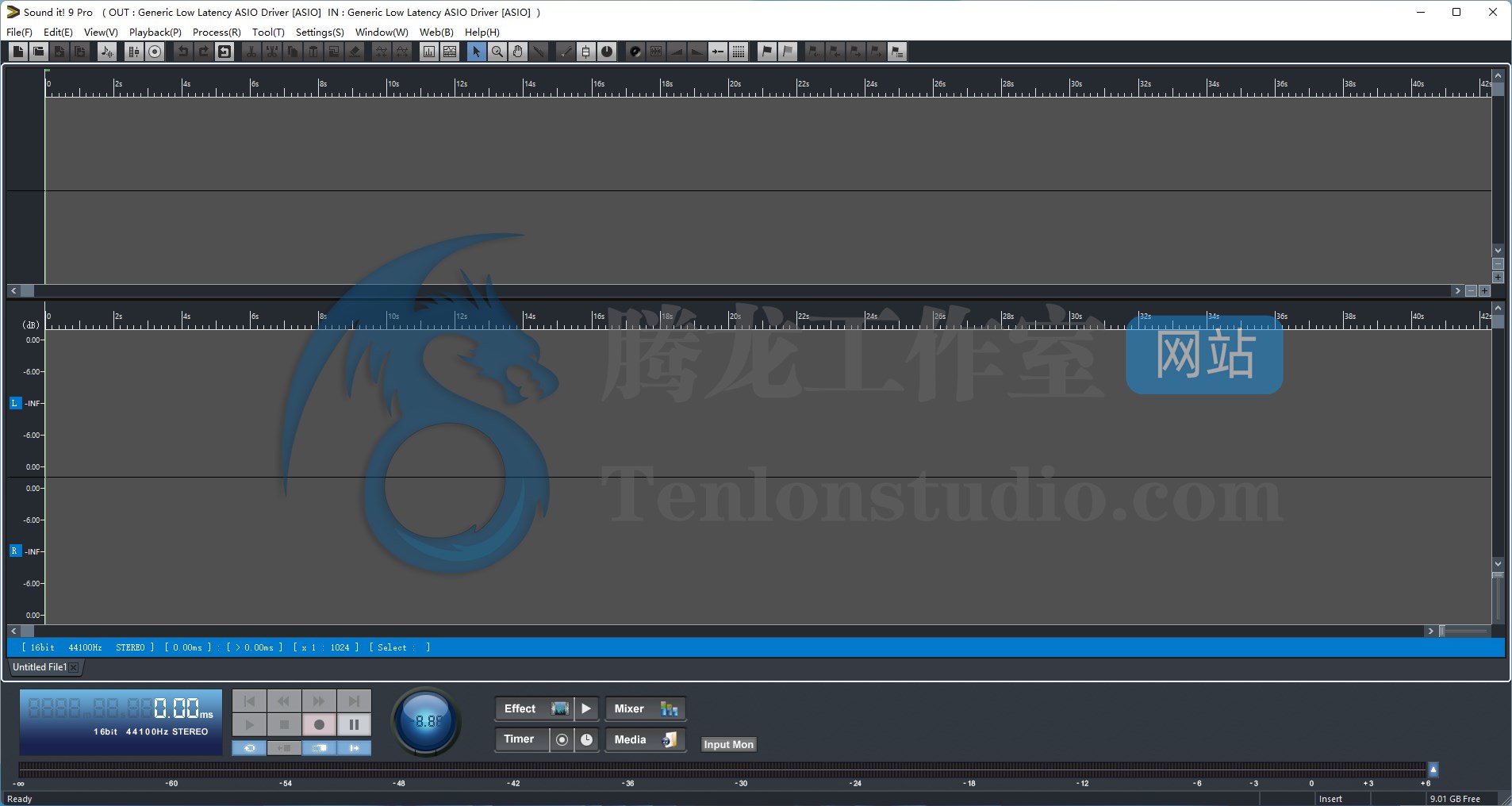Screen dimensions: 1512x806
Task: Select the arrow pointer tool
Action: tap(476, 52)
